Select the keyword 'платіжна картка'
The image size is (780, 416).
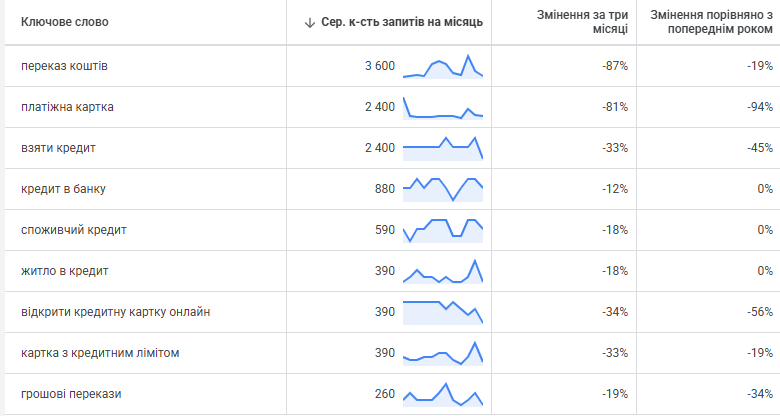pos(67,107)
